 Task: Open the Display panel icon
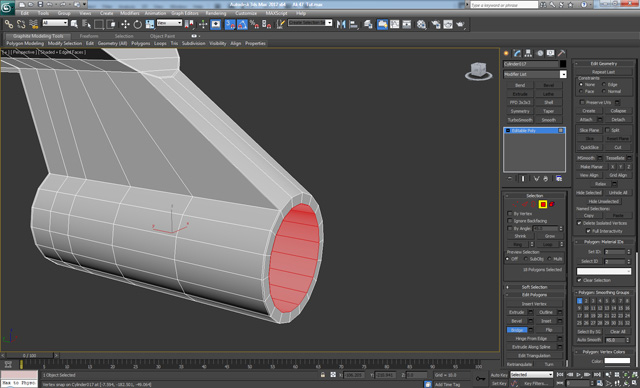point(551,53)
